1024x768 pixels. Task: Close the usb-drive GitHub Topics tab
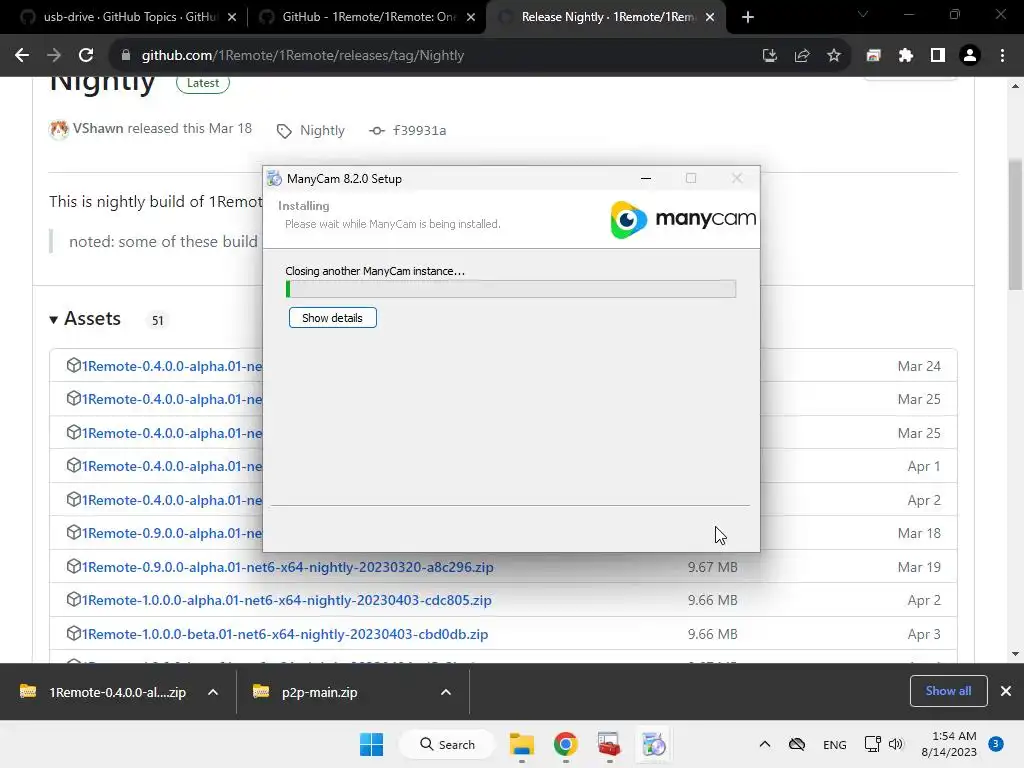(232, 17)
